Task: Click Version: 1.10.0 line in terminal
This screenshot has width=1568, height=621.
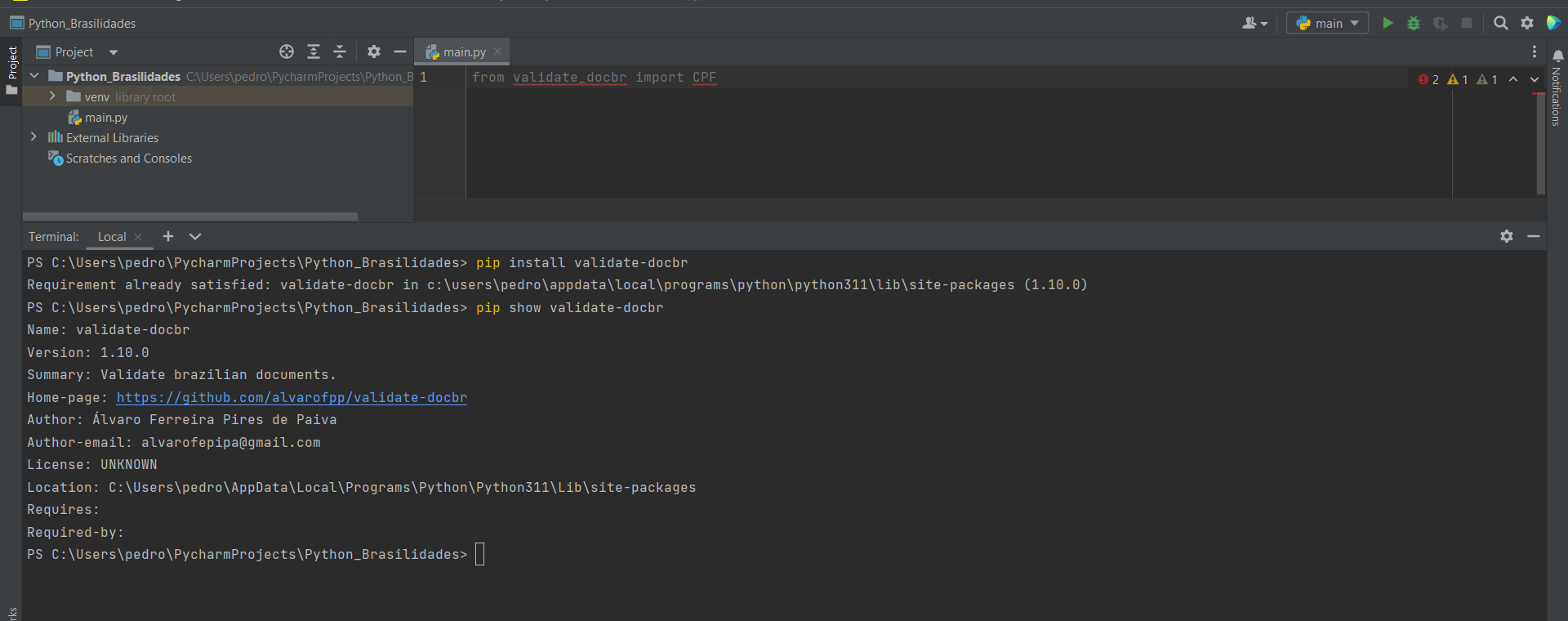Action: (x=88, y=353)
